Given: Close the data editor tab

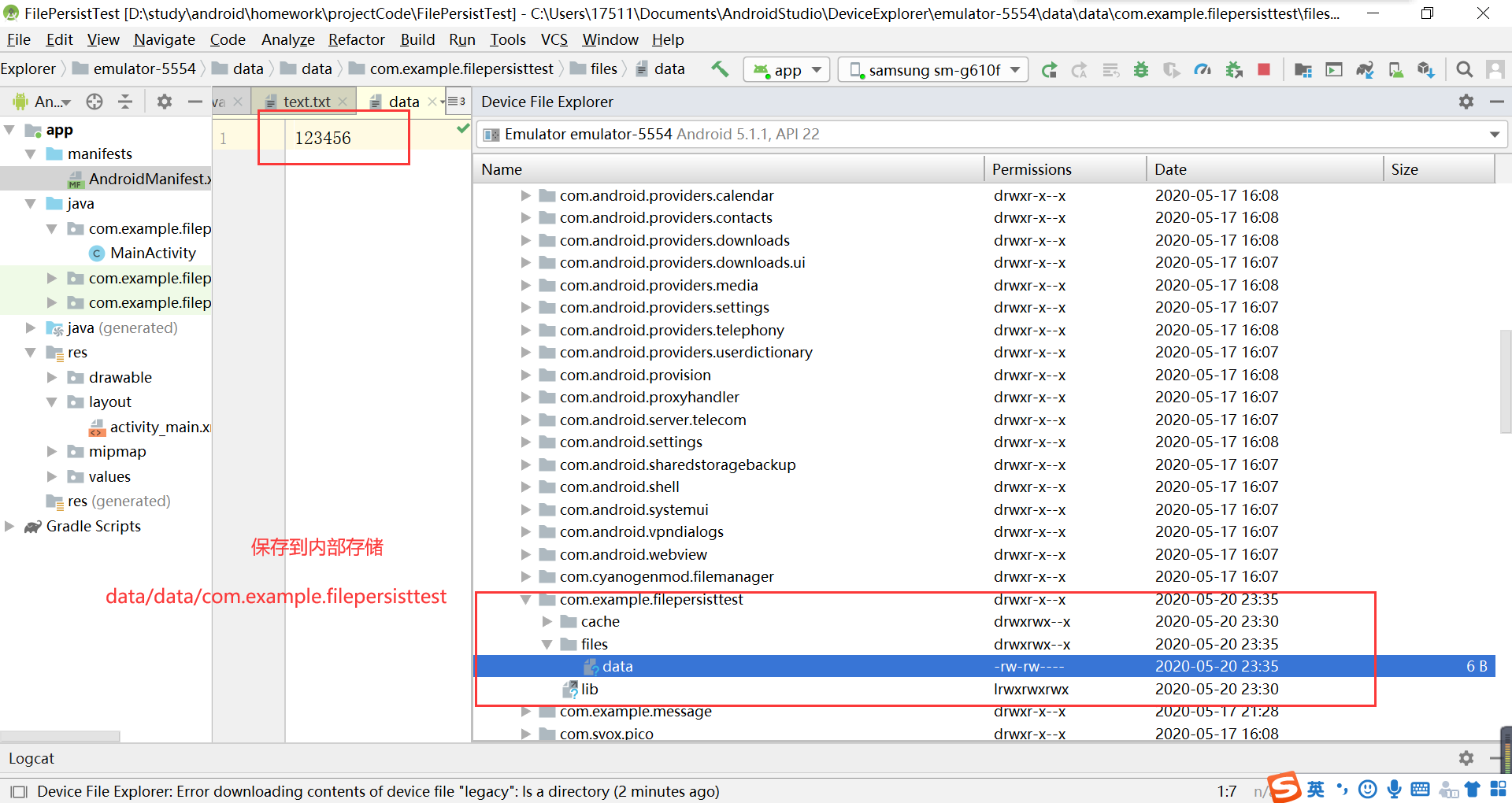Looking at the screenshot, I should coord(432,102).
